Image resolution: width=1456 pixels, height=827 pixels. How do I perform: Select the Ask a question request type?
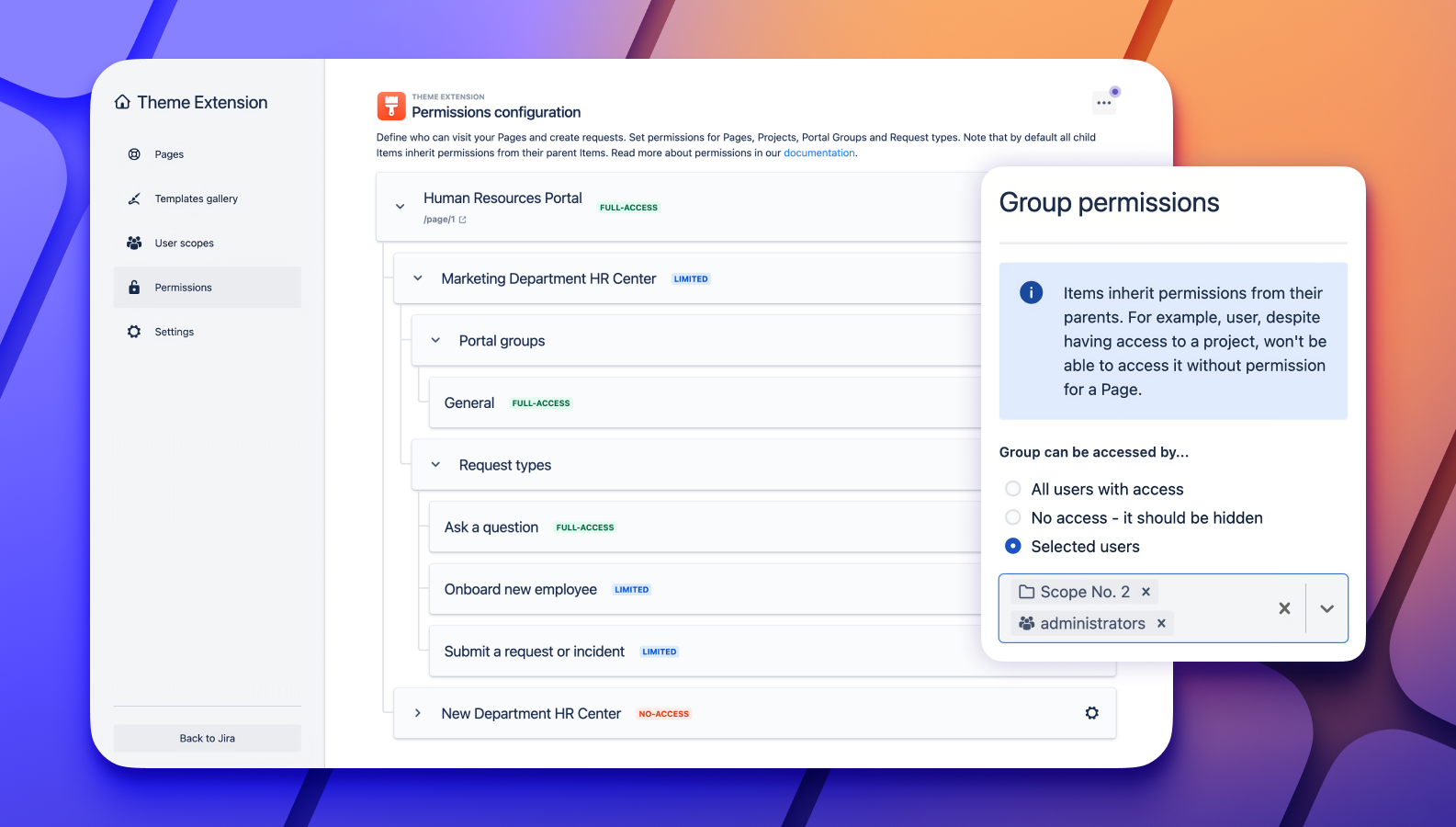(705, 527)
